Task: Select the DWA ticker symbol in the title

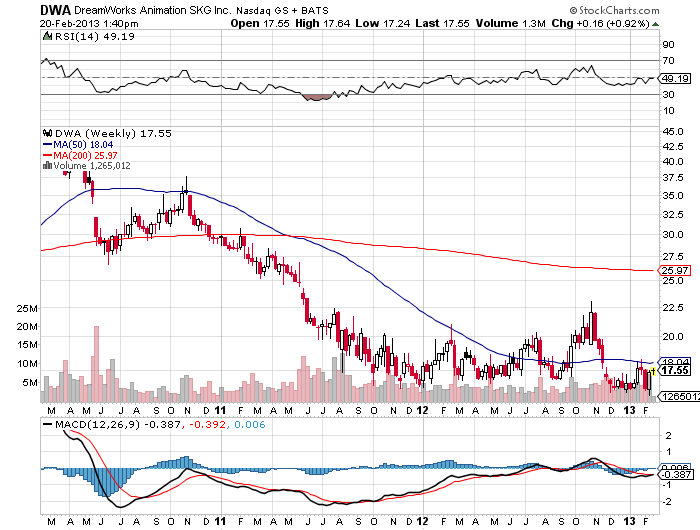Action: tap(55, 10)
